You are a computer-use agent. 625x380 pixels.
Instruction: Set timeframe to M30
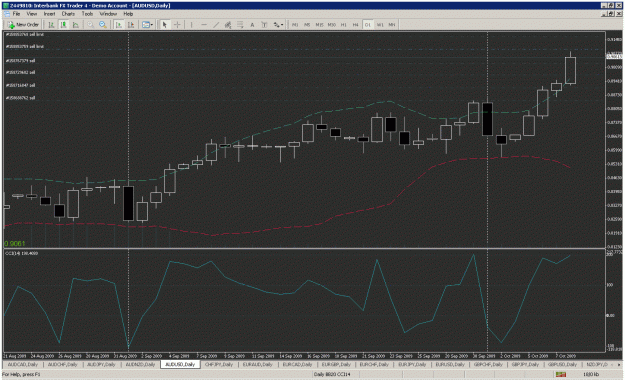[332, 25]
